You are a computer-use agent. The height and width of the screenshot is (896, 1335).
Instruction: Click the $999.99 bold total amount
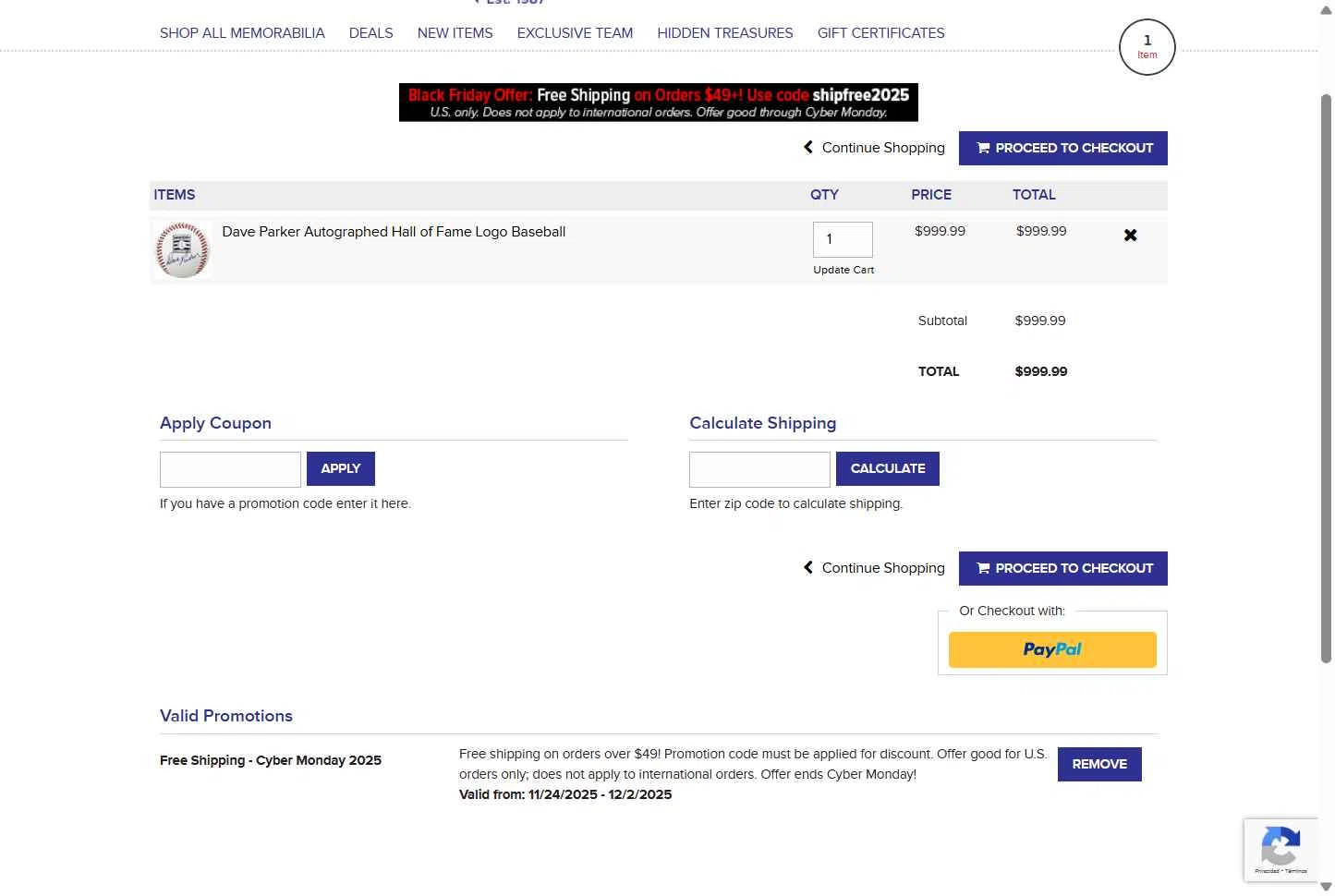click(x=1041, y=371)
